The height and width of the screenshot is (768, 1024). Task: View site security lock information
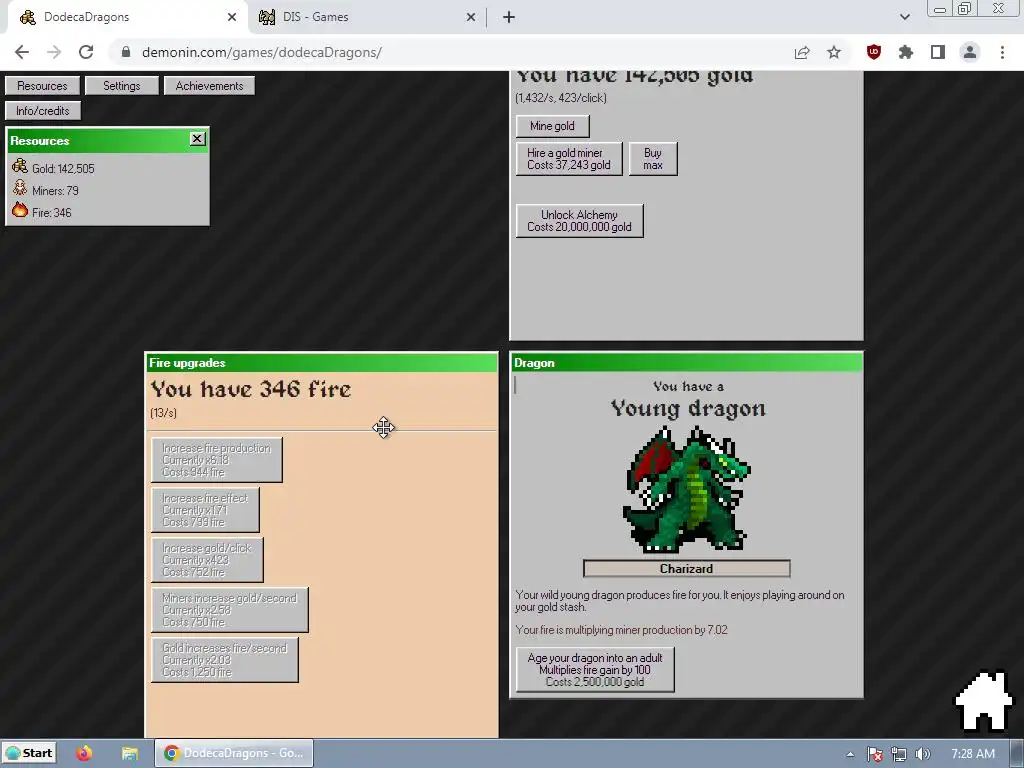pyautogui.click(x=126, y=52)
